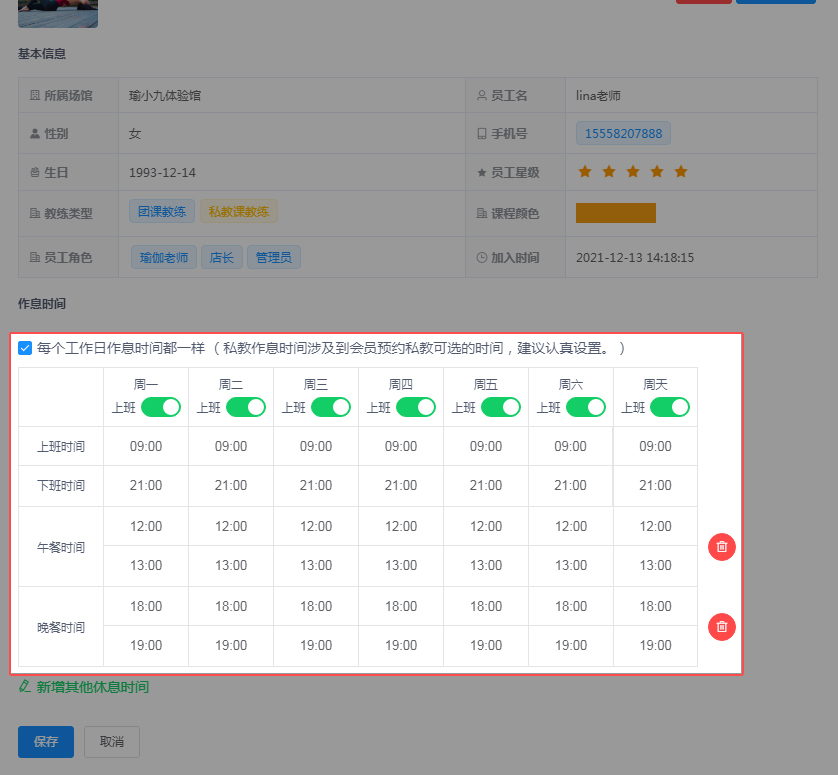Click the 保存 button

click(45, 741)
